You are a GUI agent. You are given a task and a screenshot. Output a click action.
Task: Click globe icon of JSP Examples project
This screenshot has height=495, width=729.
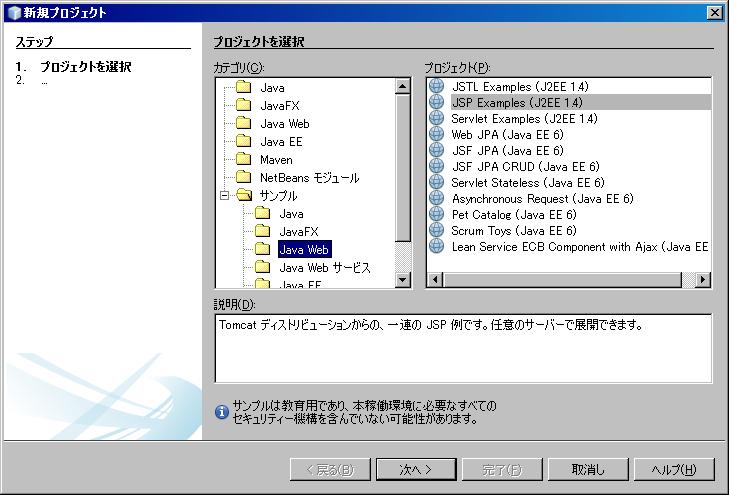437,102
